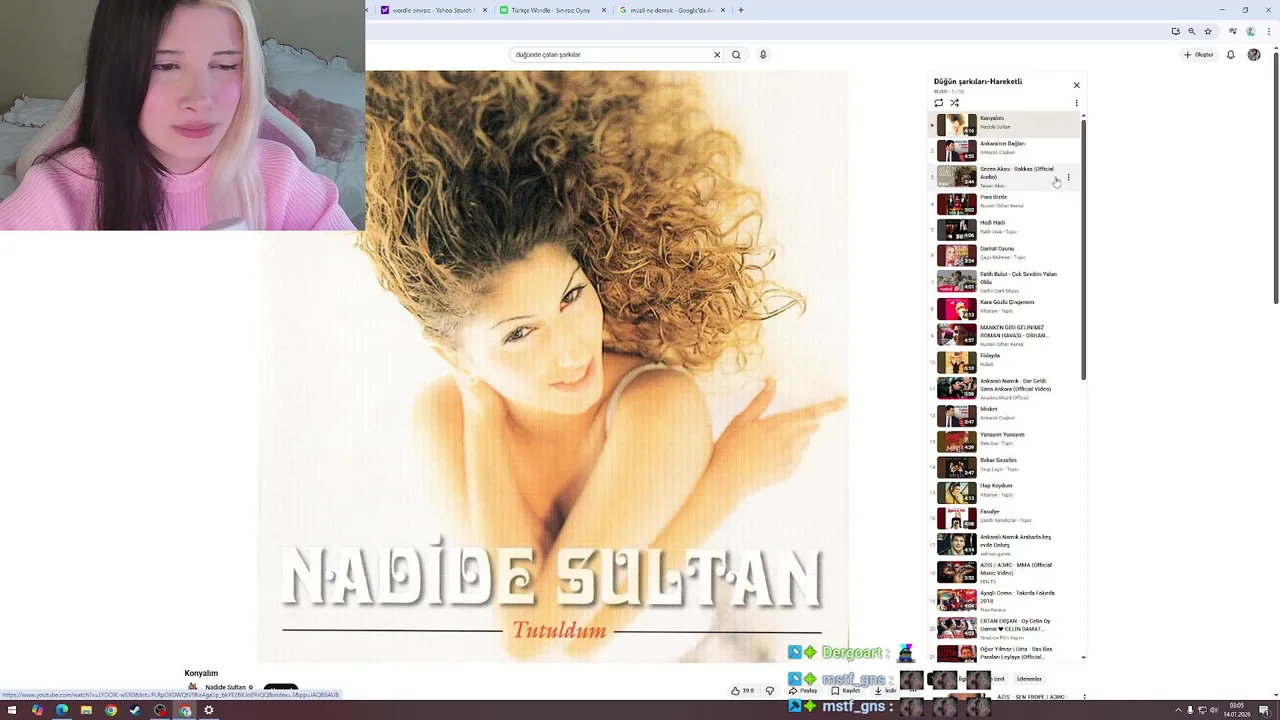Click the magnifier search button
The width and height of the screenshot is (1280, 720).
(x=736, y=55)
